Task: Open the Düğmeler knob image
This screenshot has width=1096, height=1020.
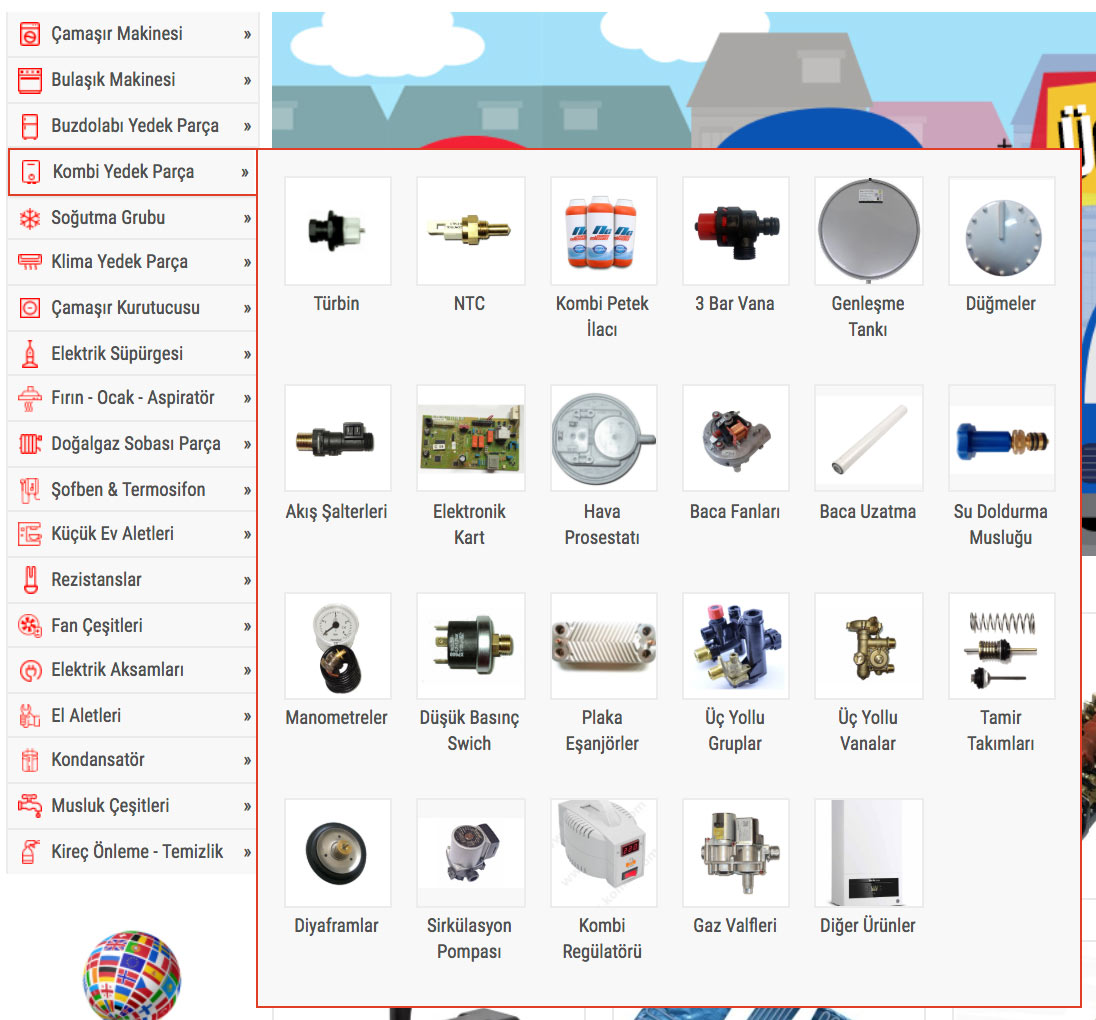Action: [1002, 231]
